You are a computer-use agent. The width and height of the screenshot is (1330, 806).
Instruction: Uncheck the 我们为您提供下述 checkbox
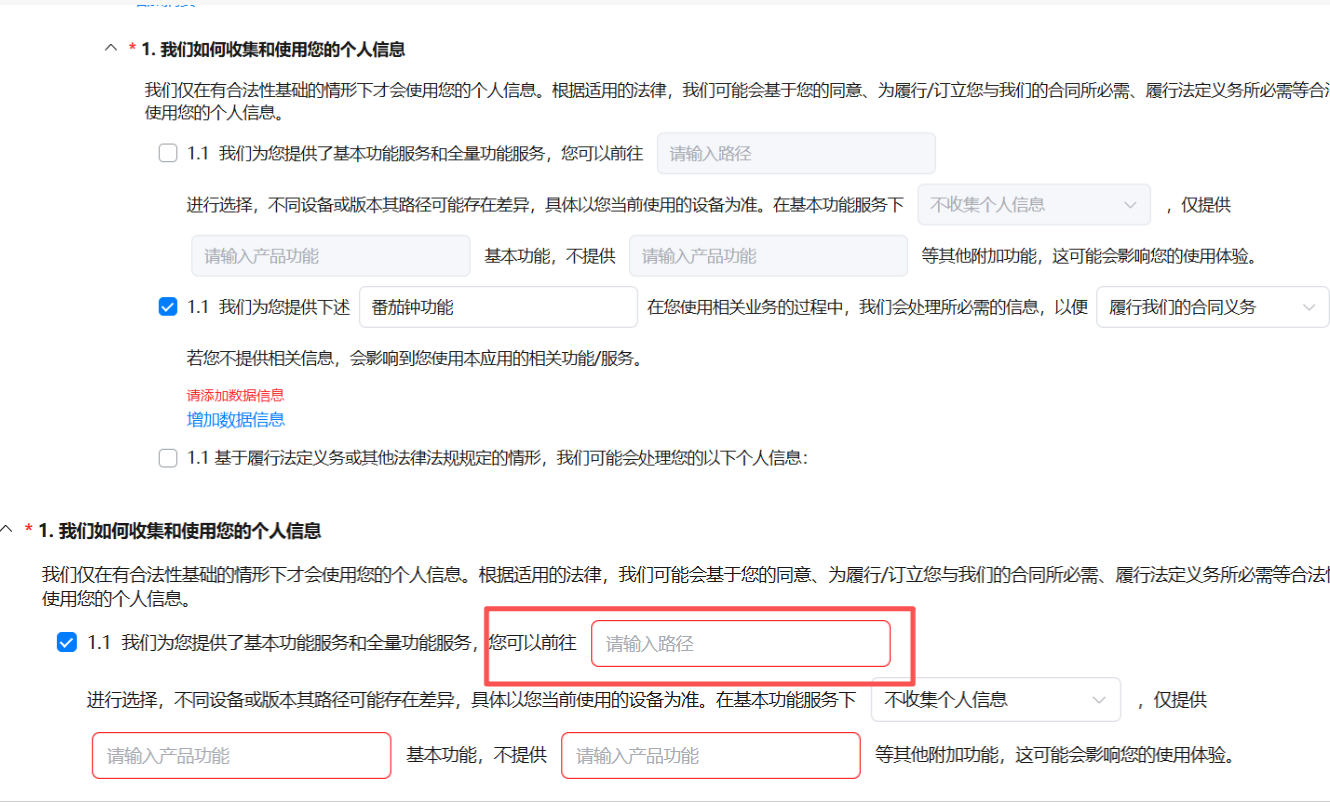(x=168, y=307)
